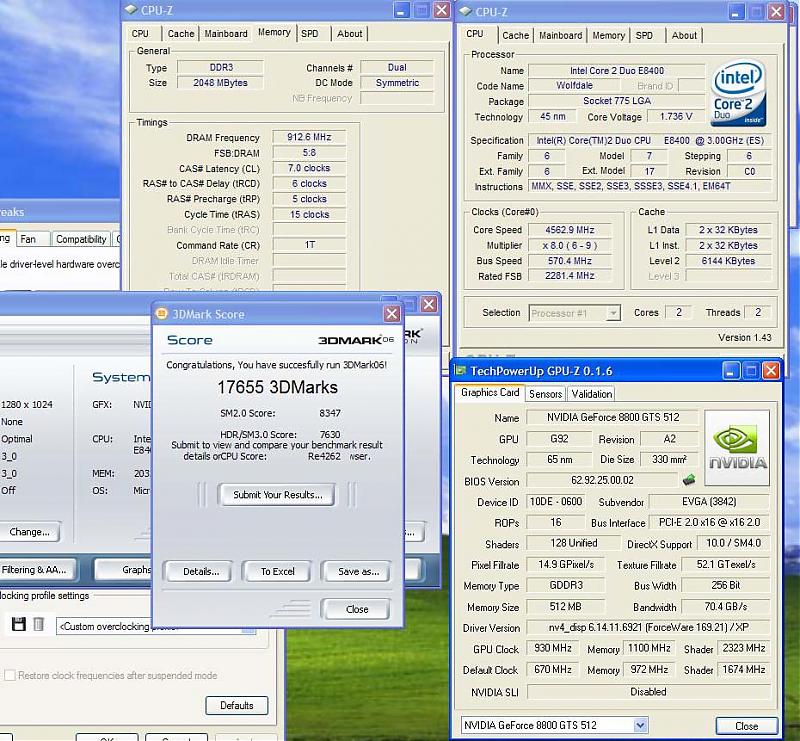
Task: Click the GPU-Z title bar icon
Action: (x=460, y=370)
